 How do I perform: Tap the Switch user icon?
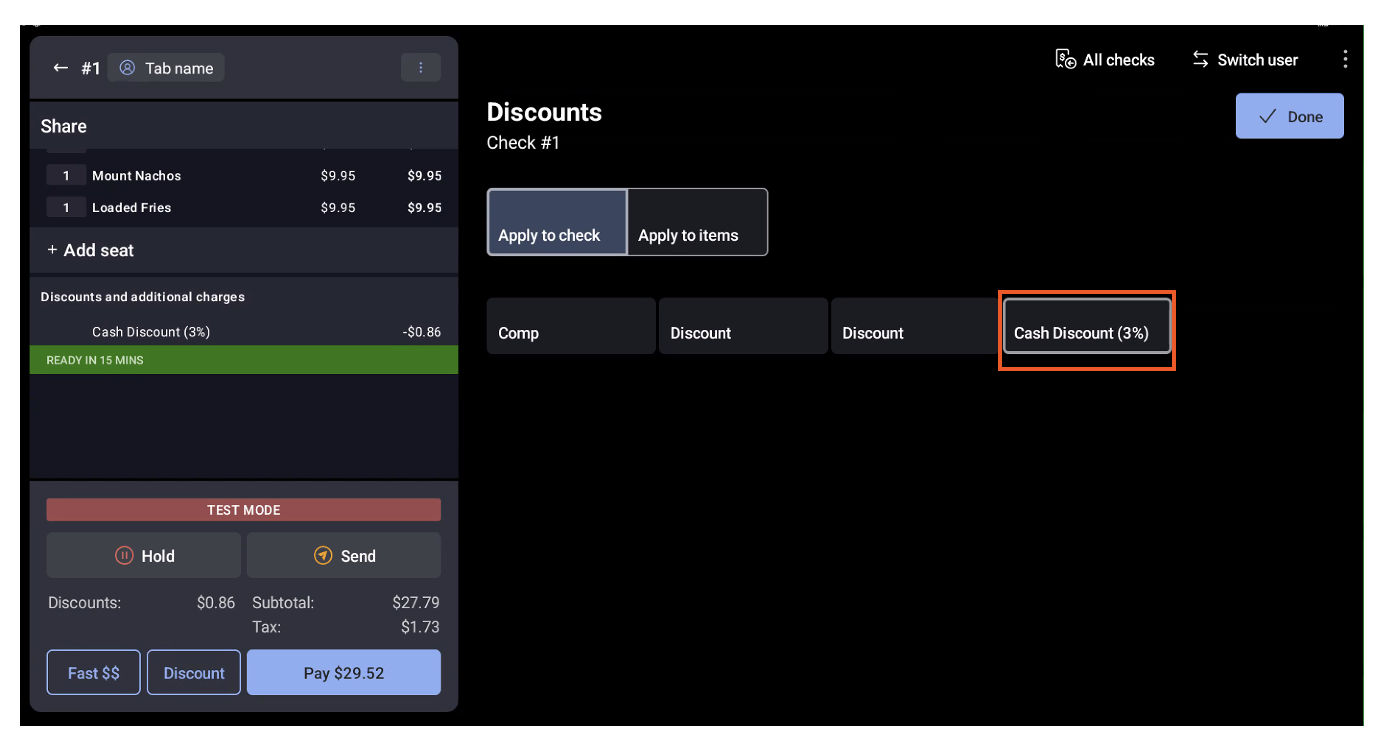[x=1200, y=59]
